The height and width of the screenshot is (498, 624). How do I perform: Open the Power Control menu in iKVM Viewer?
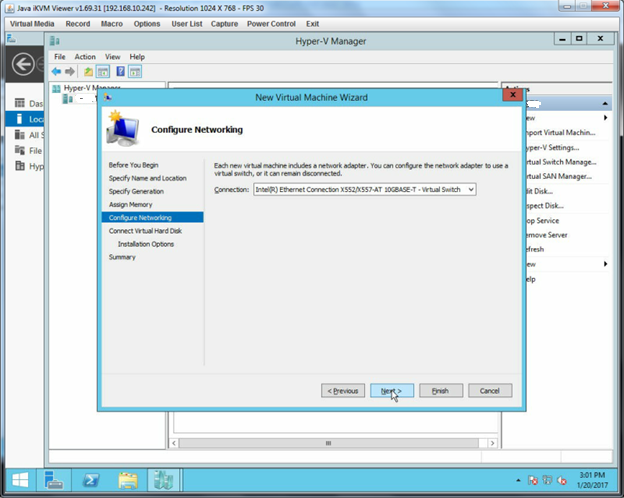[271, 24]
